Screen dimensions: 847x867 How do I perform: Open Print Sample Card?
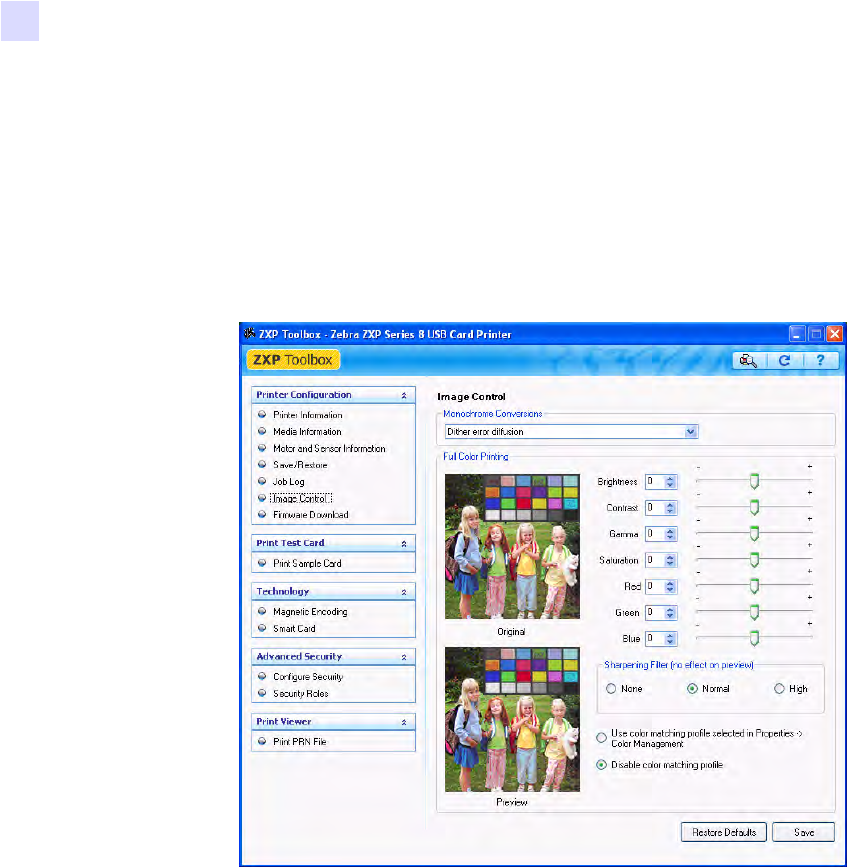(x=307, y=563)
